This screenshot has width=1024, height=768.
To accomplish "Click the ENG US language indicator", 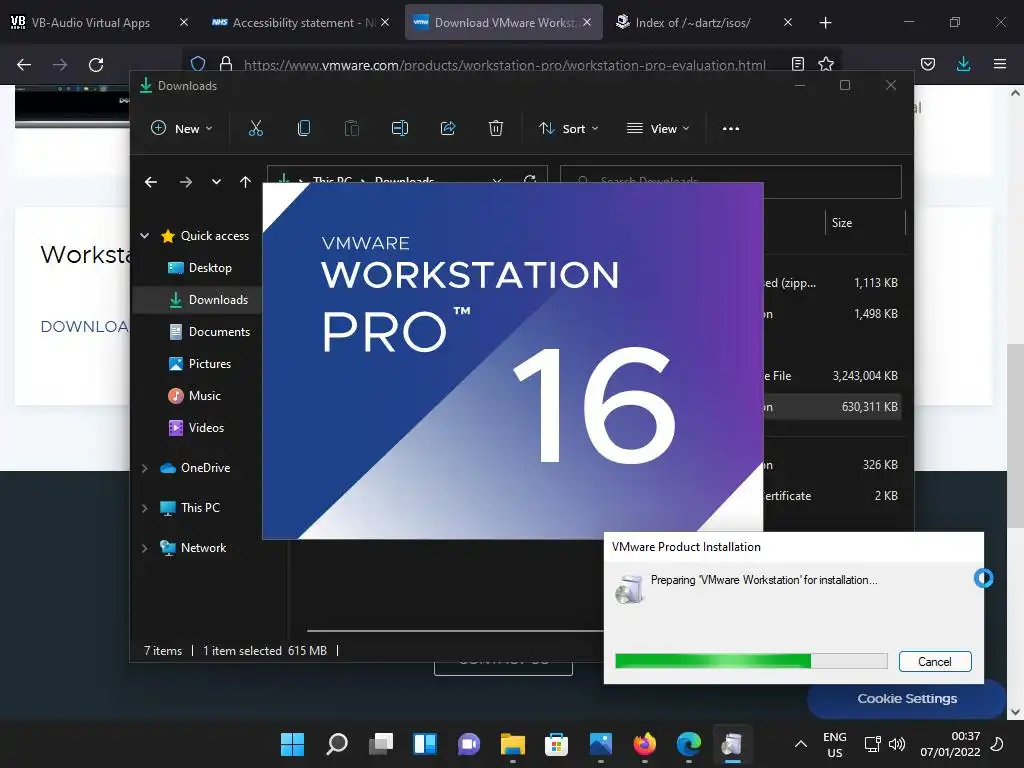I will pyautogui.click(x=835, y=744).
